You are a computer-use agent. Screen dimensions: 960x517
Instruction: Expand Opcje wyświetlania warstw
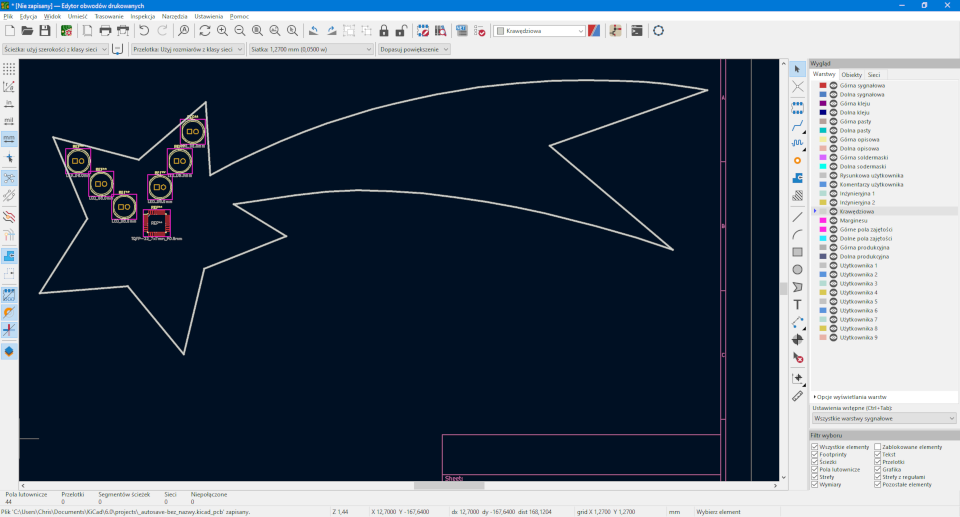[850, 397]
